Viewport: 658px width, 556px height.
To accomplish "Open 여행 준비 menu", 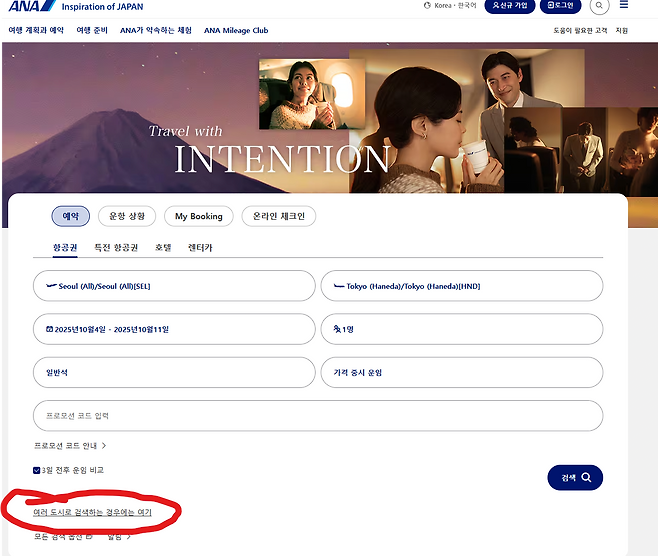I will click(92, 30).
